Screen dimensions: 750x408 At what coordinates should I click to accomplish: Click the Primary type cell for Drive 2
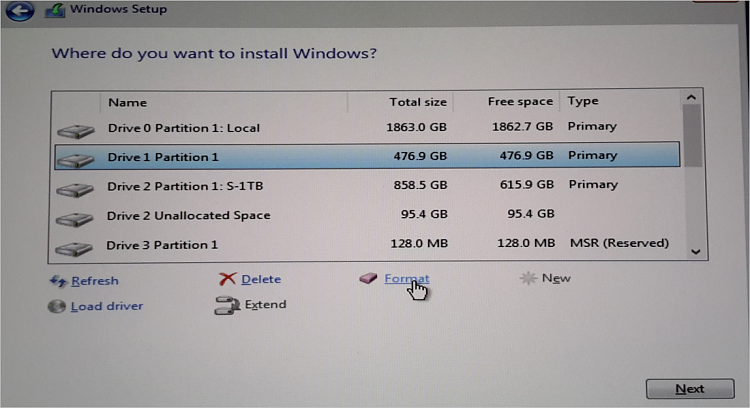point(593,185)
